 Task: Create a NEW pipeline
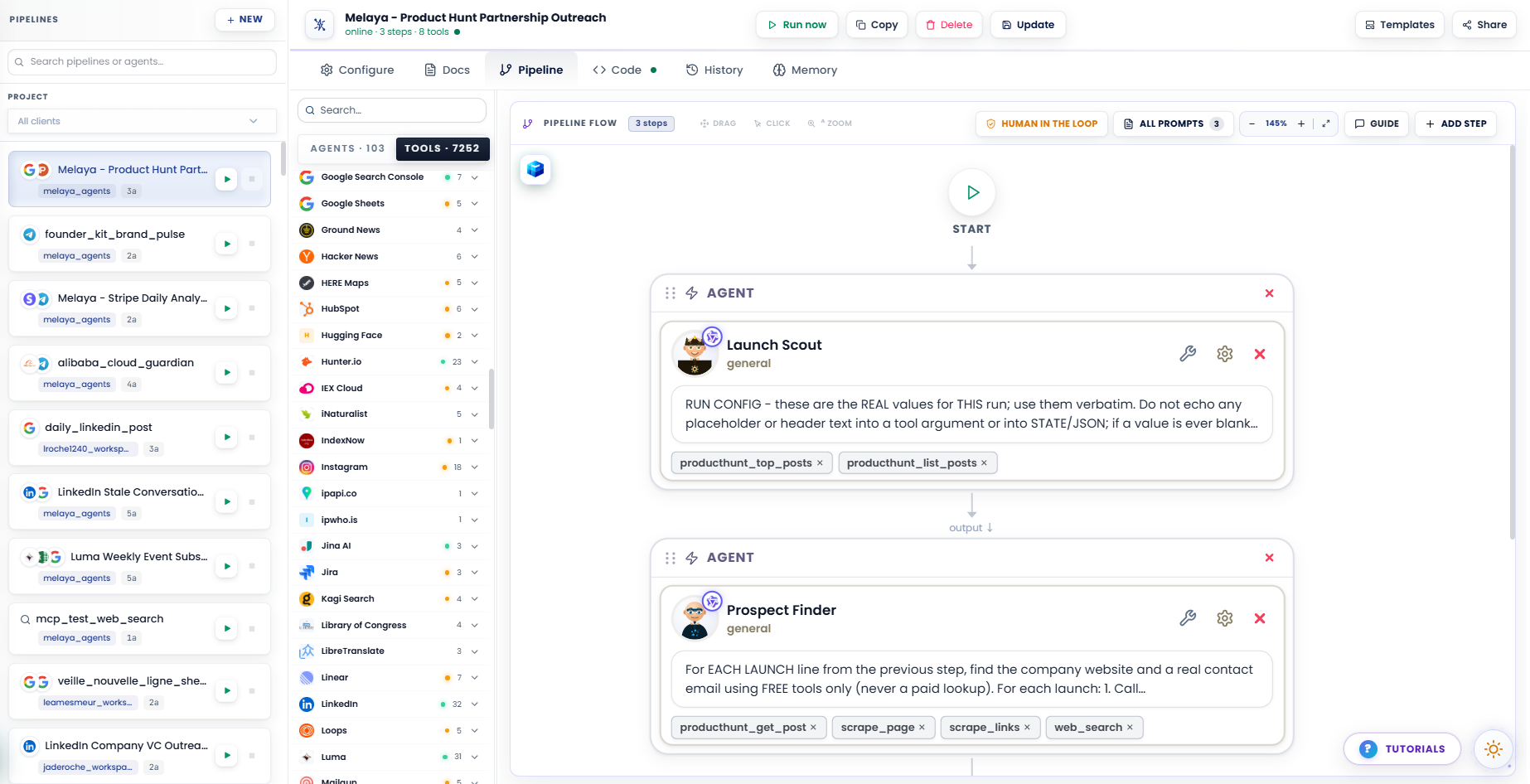click(x=245, y=19)
